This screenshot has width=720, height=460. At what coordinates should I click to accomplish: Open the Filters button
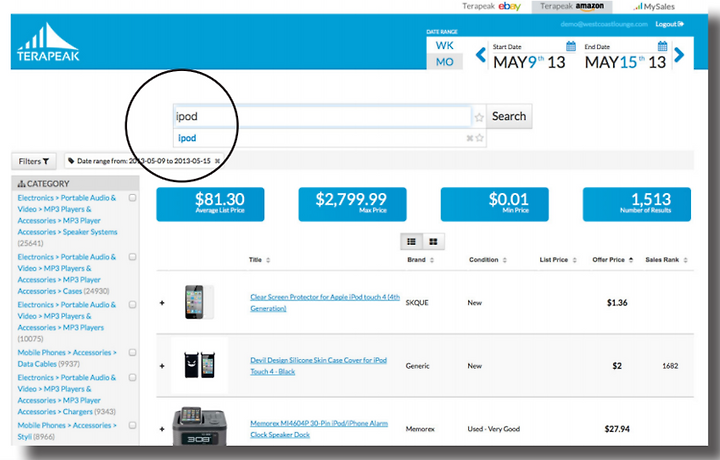pos(34,161)
